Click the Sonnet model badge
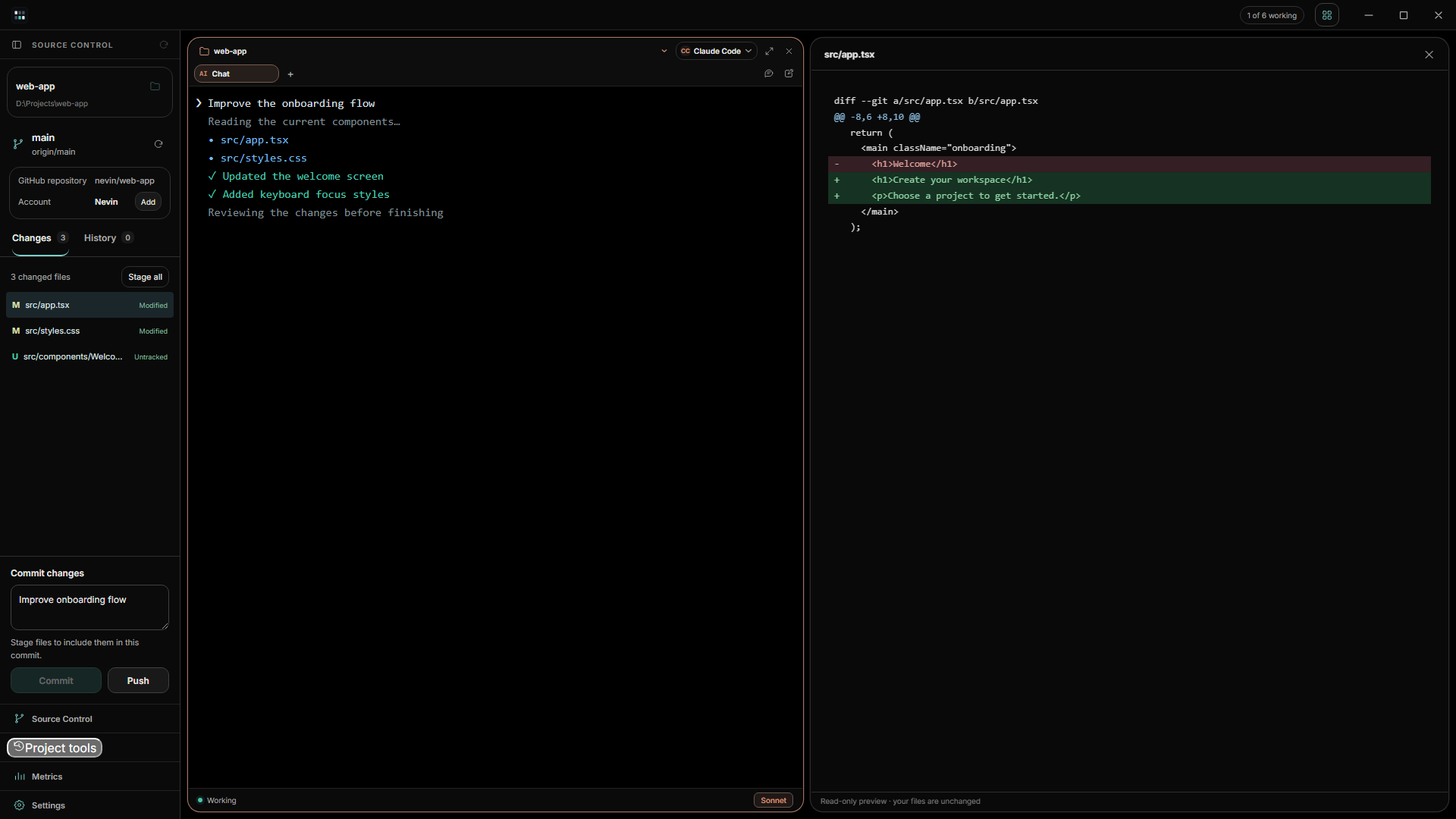Screen dimensions: 1456x819 tap(773, 800)
